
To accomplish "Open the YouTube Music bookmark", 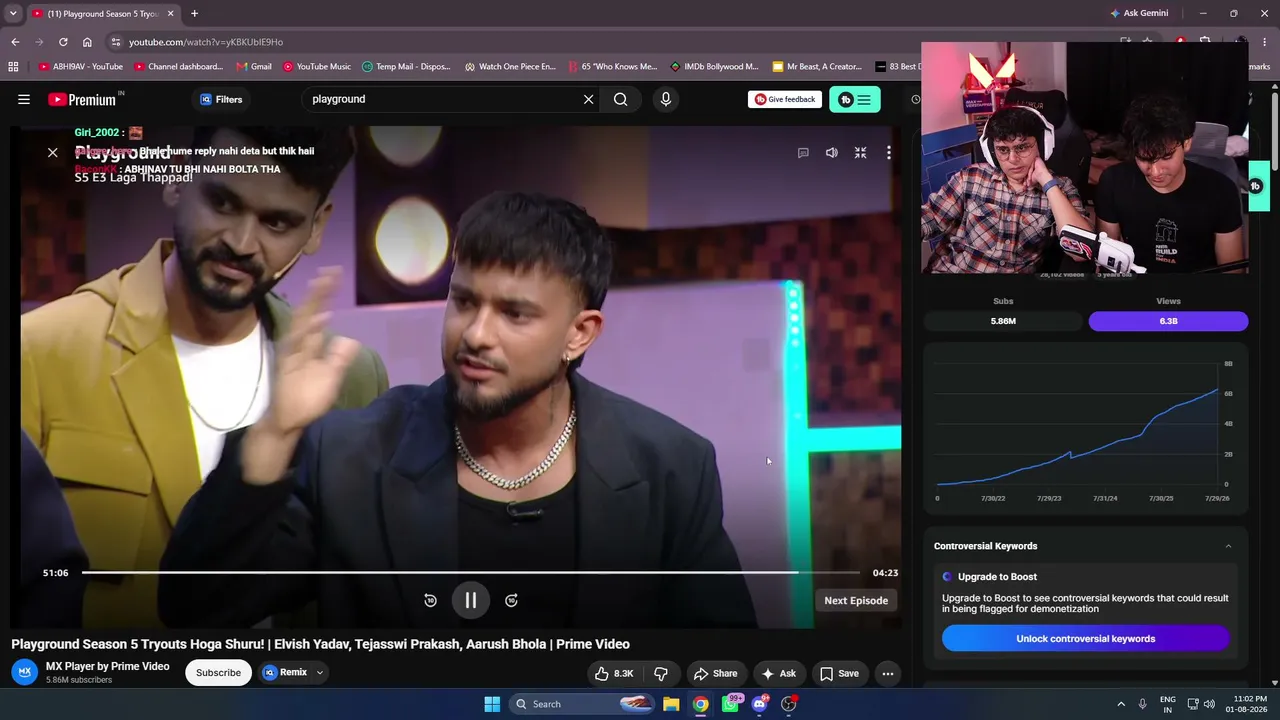I will 317,67.
